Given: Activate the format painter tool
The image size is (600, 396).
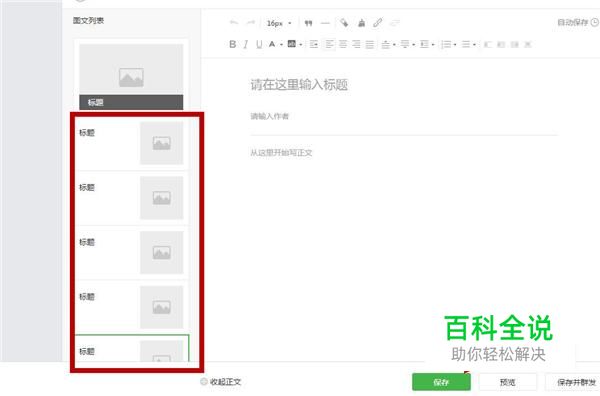Looking at the screenshot, I should pos(344,23).
